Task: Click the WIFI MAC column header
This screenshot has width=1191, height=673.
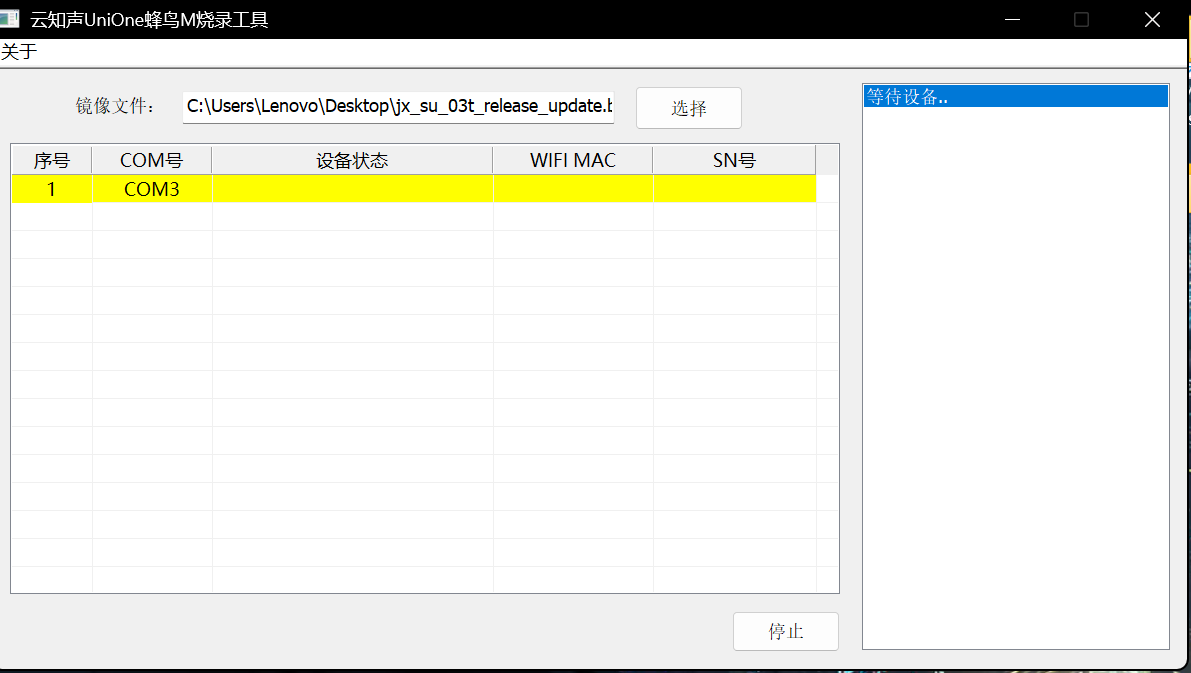Action: coord(572,160)
